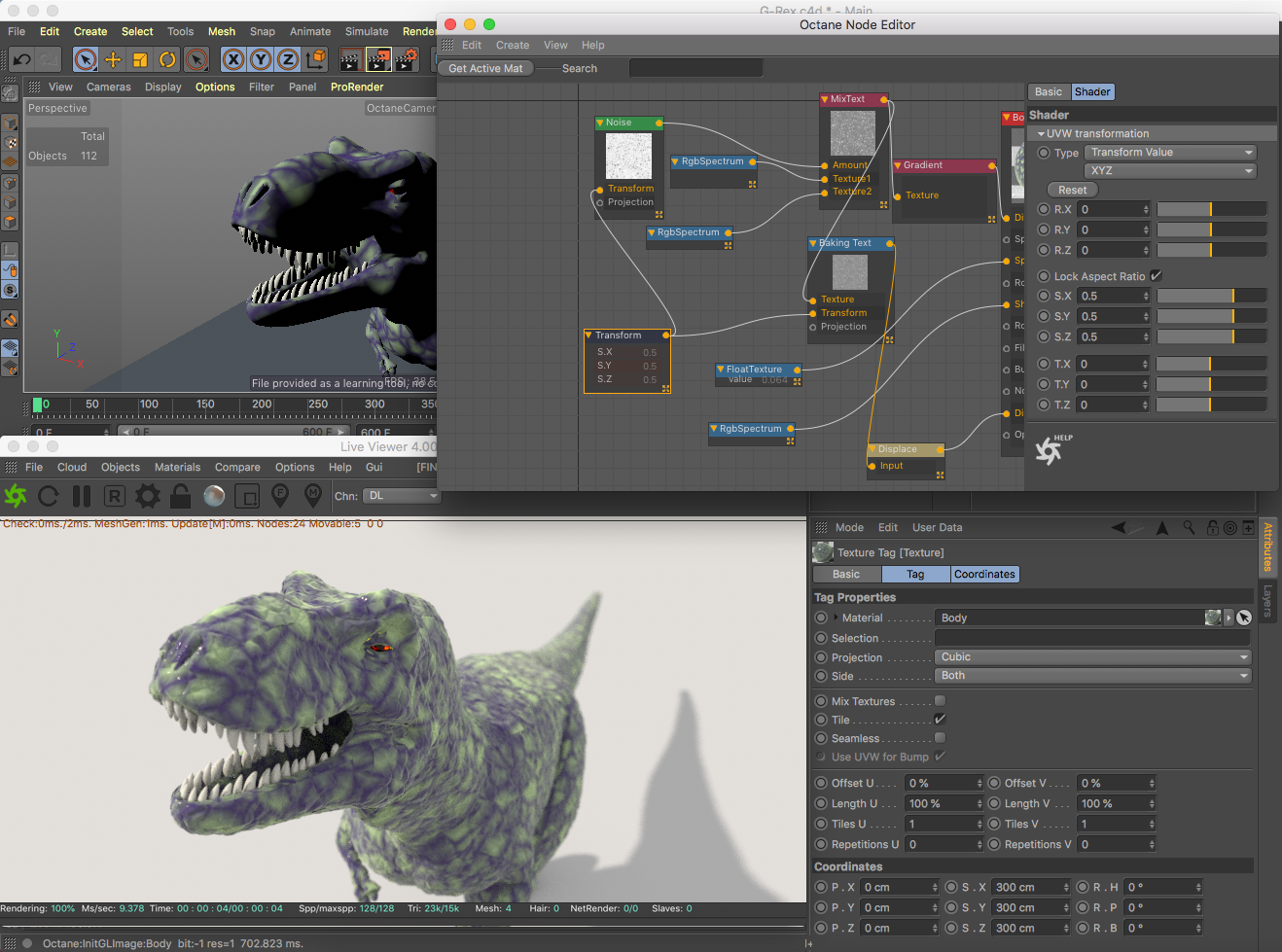Enable the Mix Textures checkbox
Image resolution: width=1282 pixels, height=952 pixels.
tap(940, 701)
